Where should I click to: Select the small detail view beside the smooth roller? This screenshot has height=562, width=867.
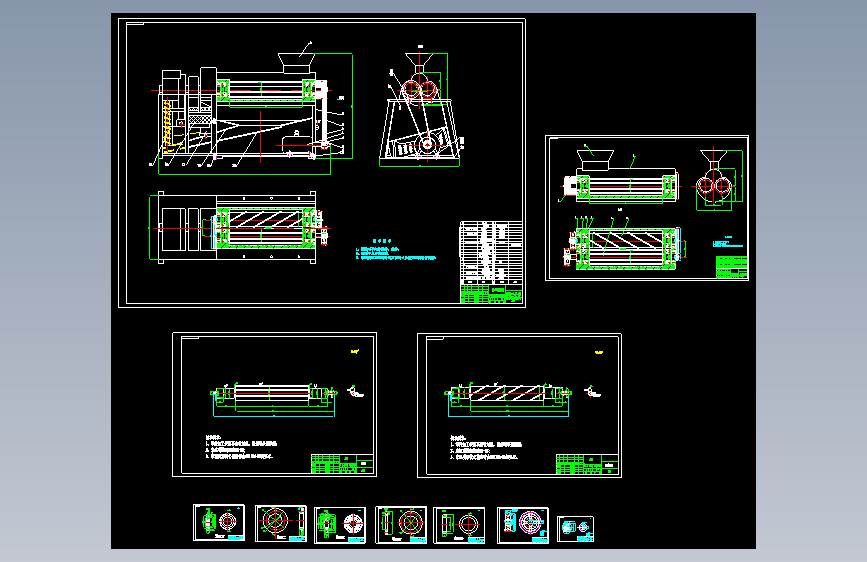pyautogui.click(x=356, y=392)
